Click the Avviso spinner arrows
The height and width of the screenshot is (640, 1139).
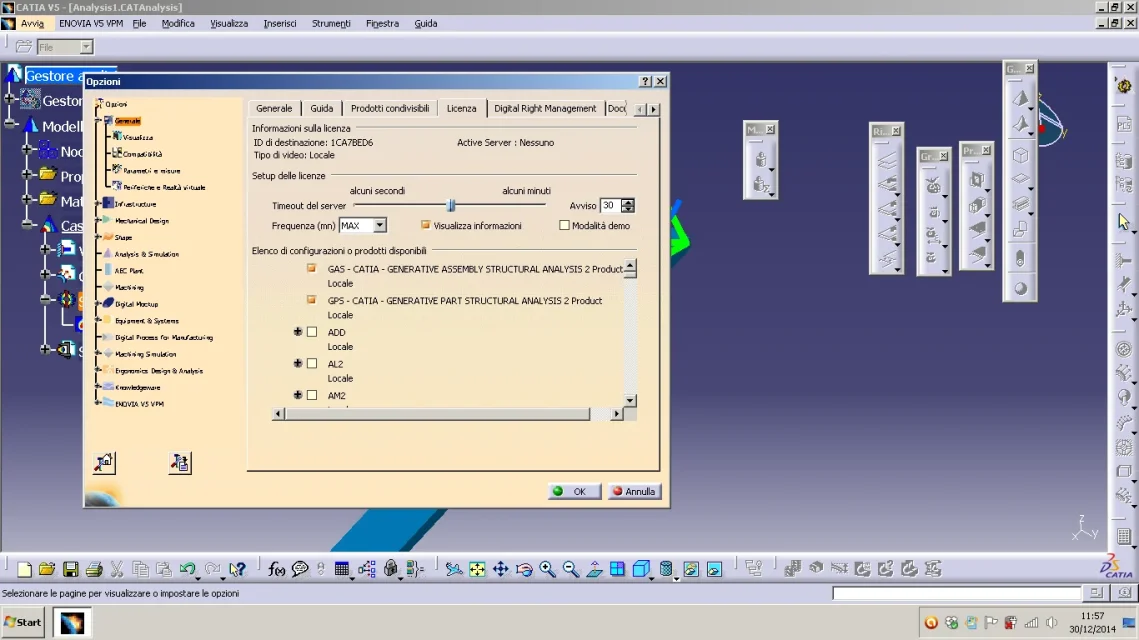tap(628, 206)
